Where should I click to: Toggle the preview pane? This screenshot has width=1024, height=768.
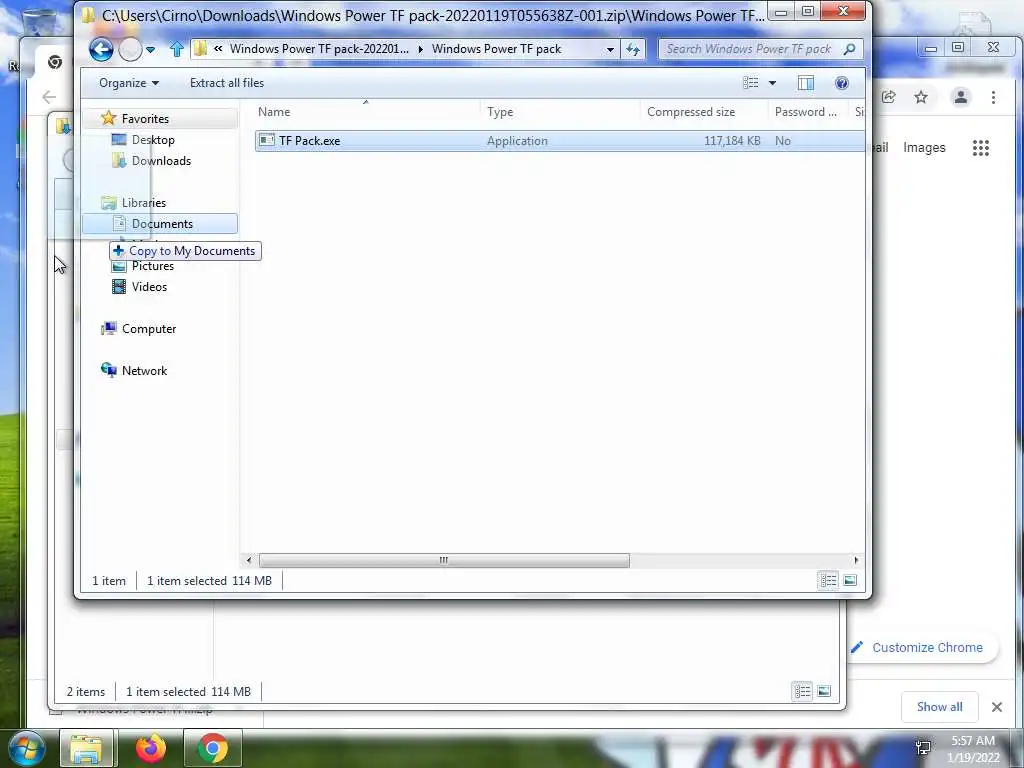click(x=806, y=83)
